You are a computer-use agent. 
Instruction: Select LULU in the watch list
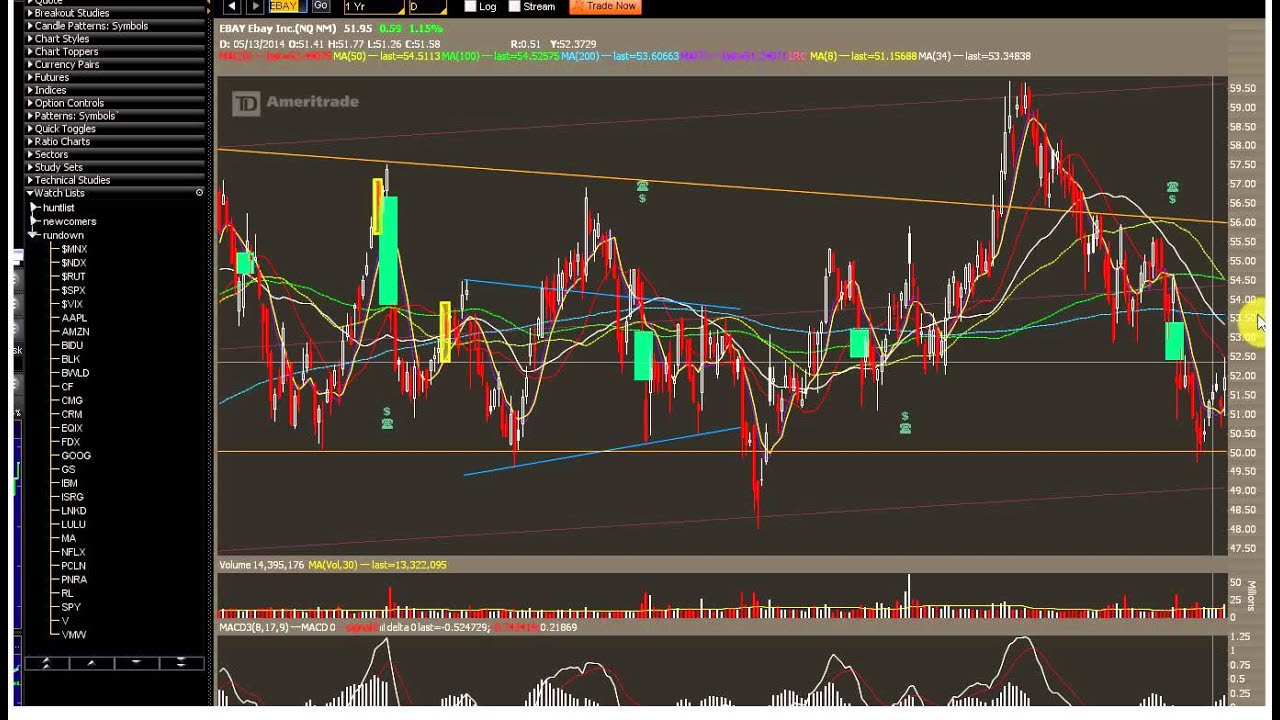73,524
